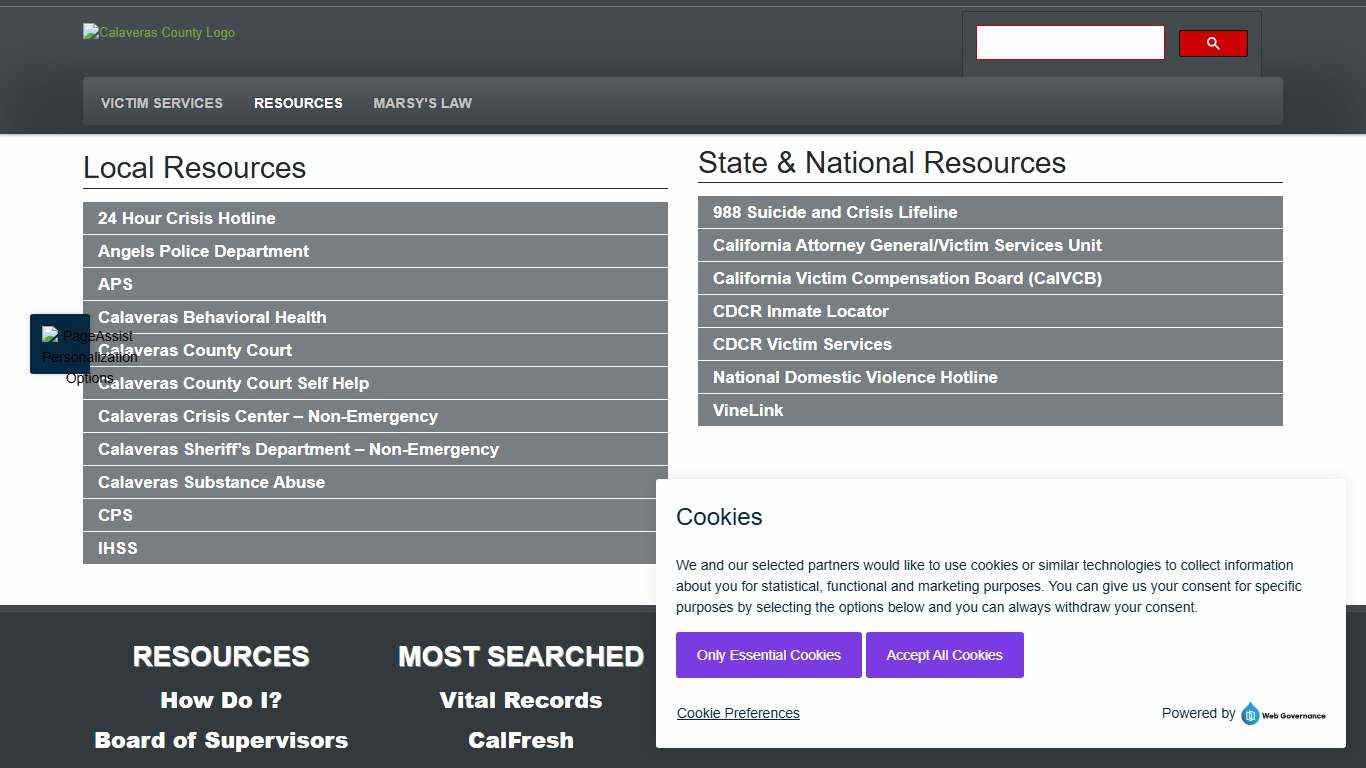Click the Web Governance logo
The height and width of the screenshot is (768, 1366).
tap(1283, 714)
